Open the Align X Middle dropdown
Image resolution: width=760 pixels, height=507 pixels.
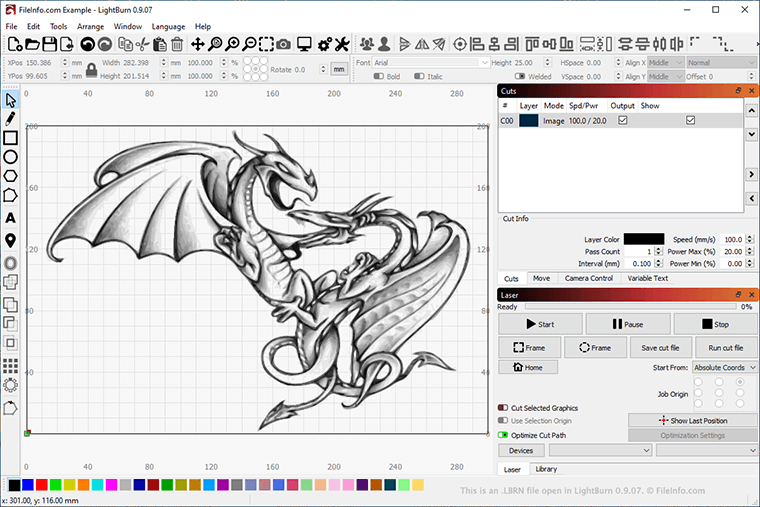click(x=665, y=62)
